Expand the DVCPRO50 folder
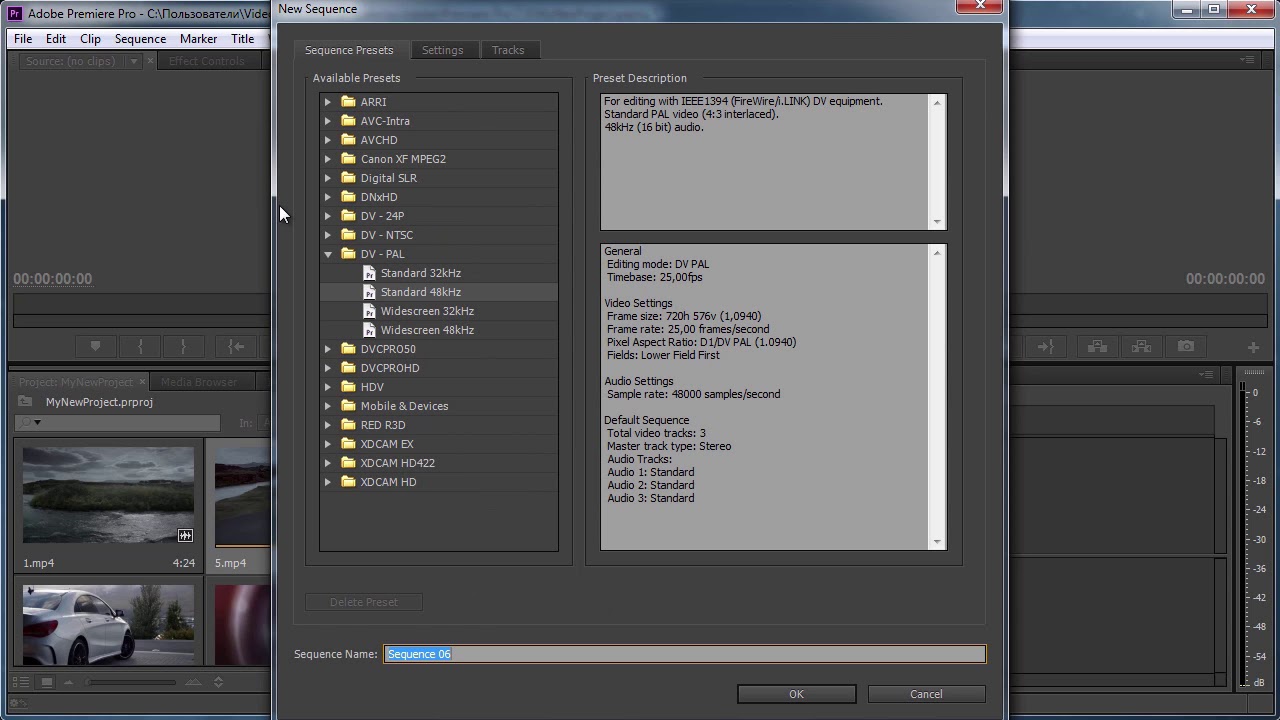The width and height of the screenshot is (1280, 720). pos(328,349)
